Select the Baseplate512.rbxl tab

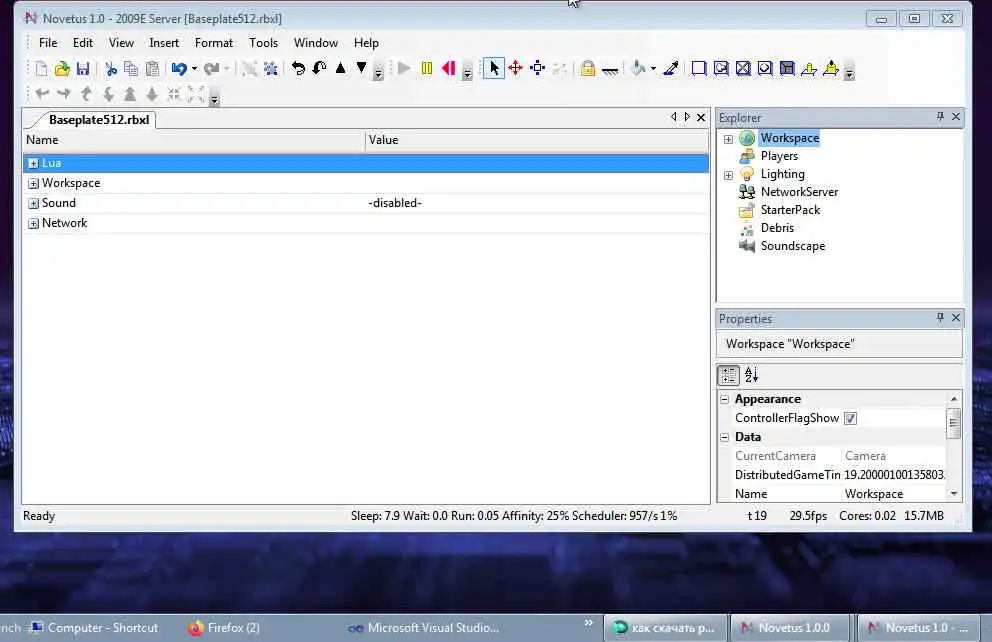pos(99,120)
